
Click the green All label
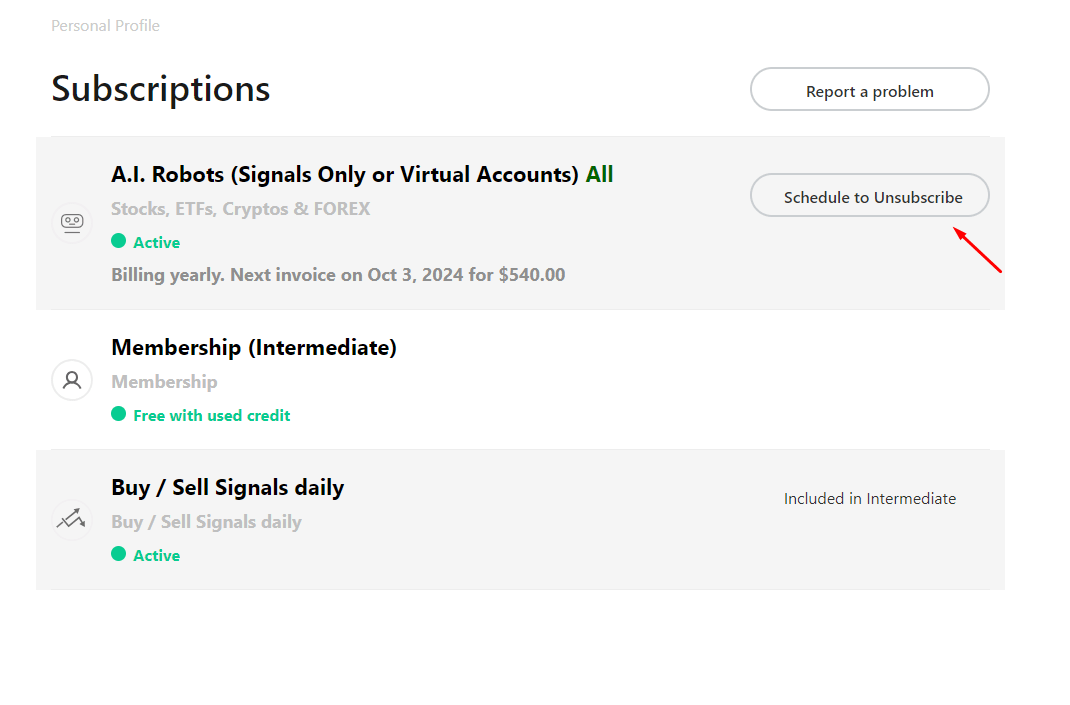[599, 175]
